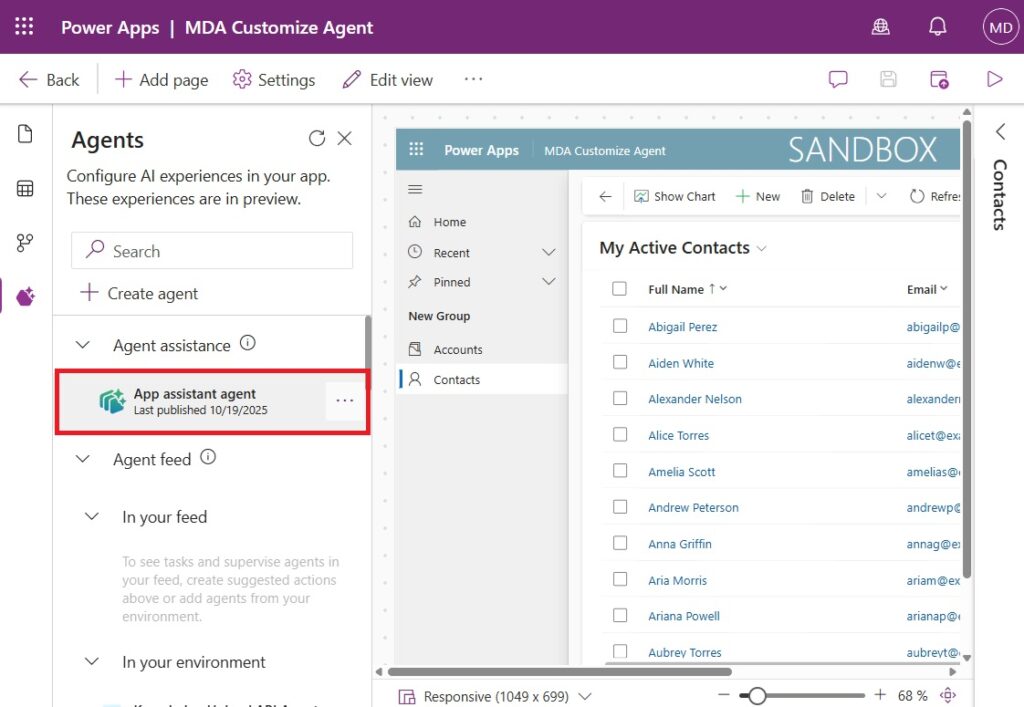The width and height of the screenshot is (1024, 707).
Task: Select Contacts in the app navigation
Action: click(x=456, y=380)
